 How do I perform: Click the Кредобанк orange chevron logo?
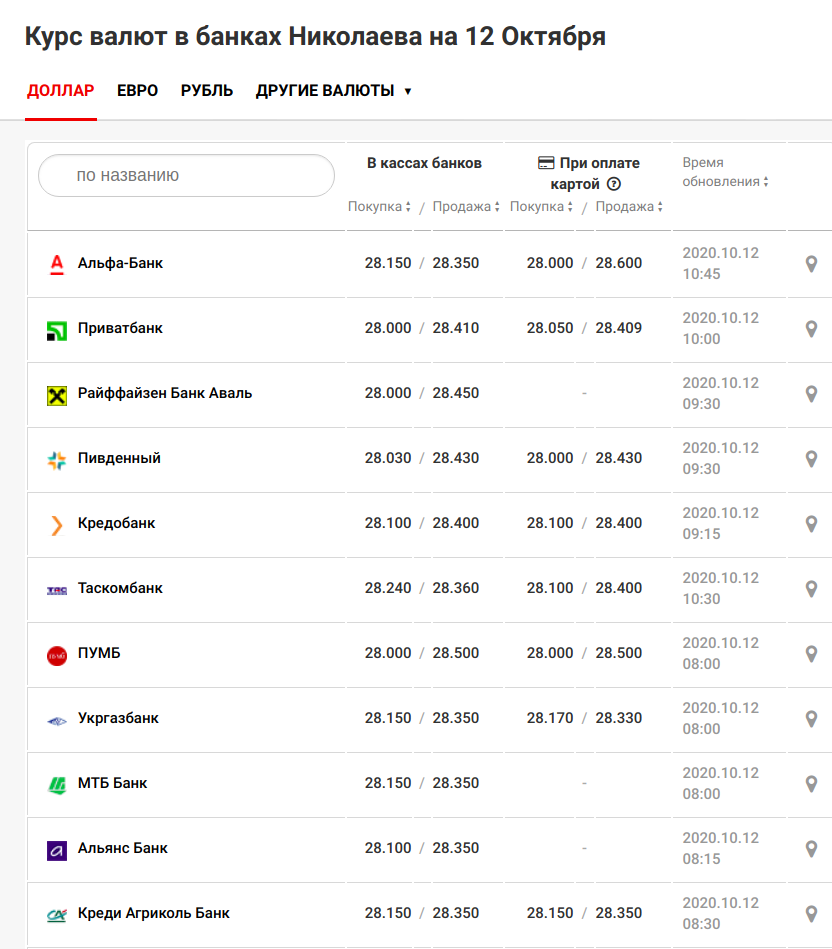57,525
